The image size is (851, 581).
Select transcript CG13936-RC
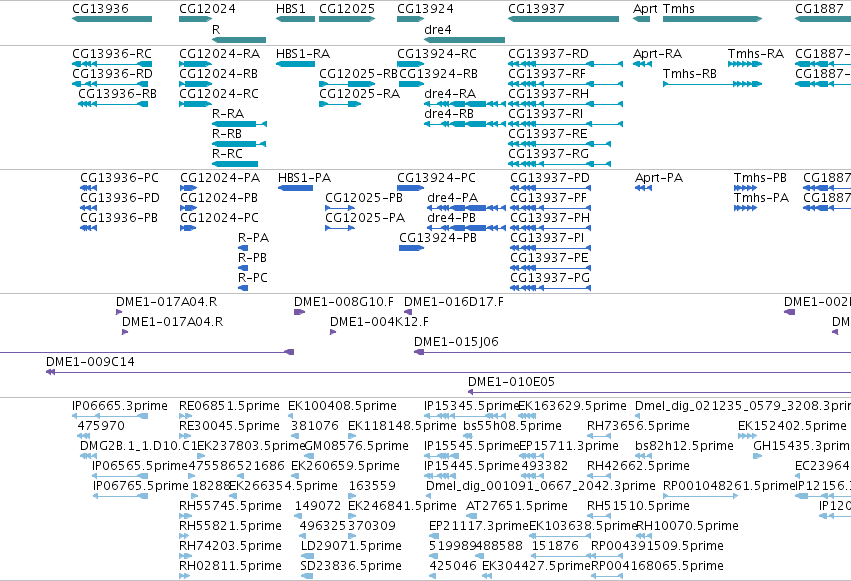click(112, 64)
